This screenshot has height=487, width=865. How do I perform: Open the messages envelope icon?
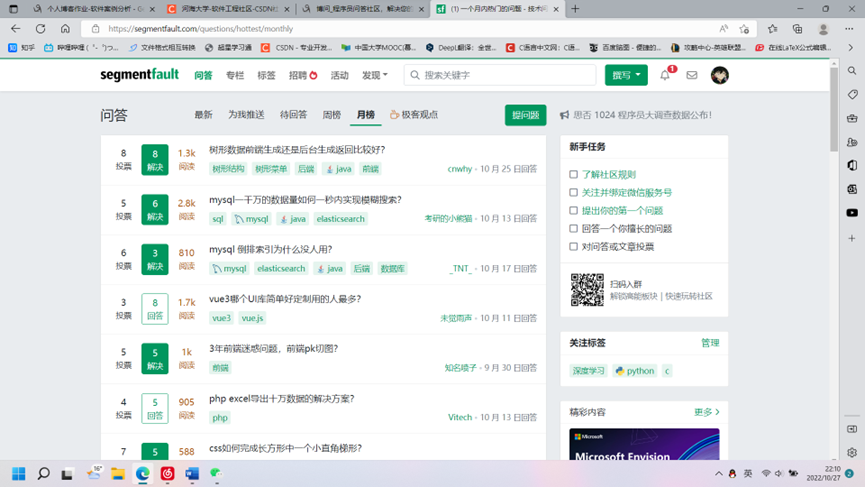(x=691, y=75)
